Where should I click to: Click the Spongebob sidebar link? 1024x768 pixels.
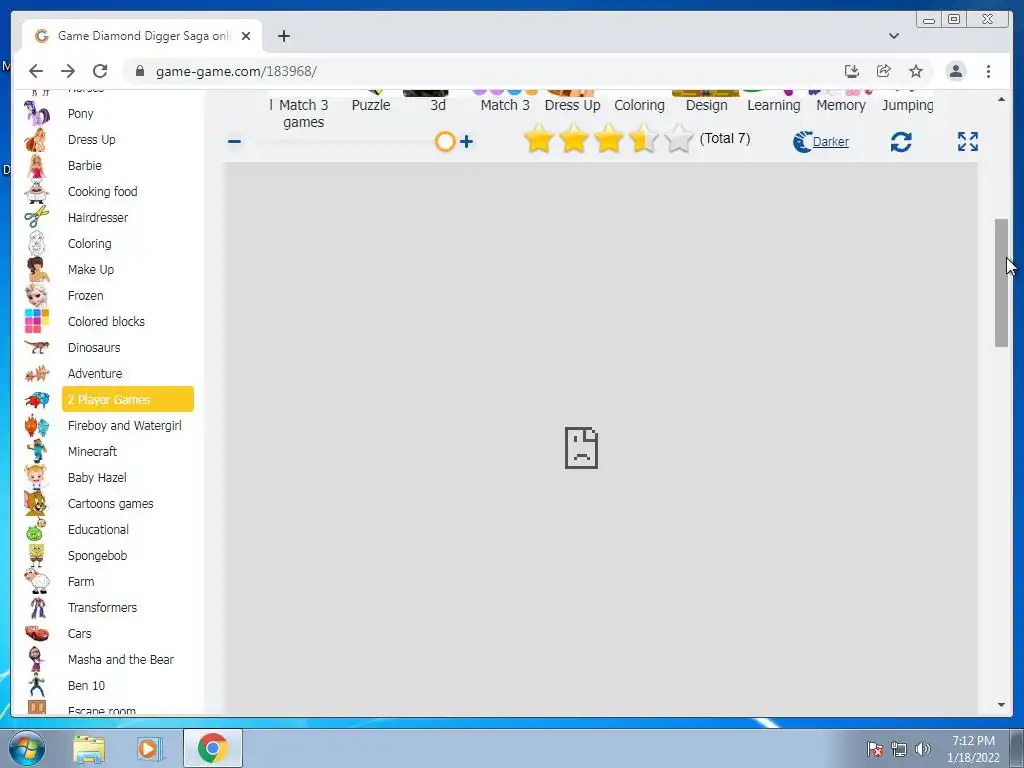97,556
